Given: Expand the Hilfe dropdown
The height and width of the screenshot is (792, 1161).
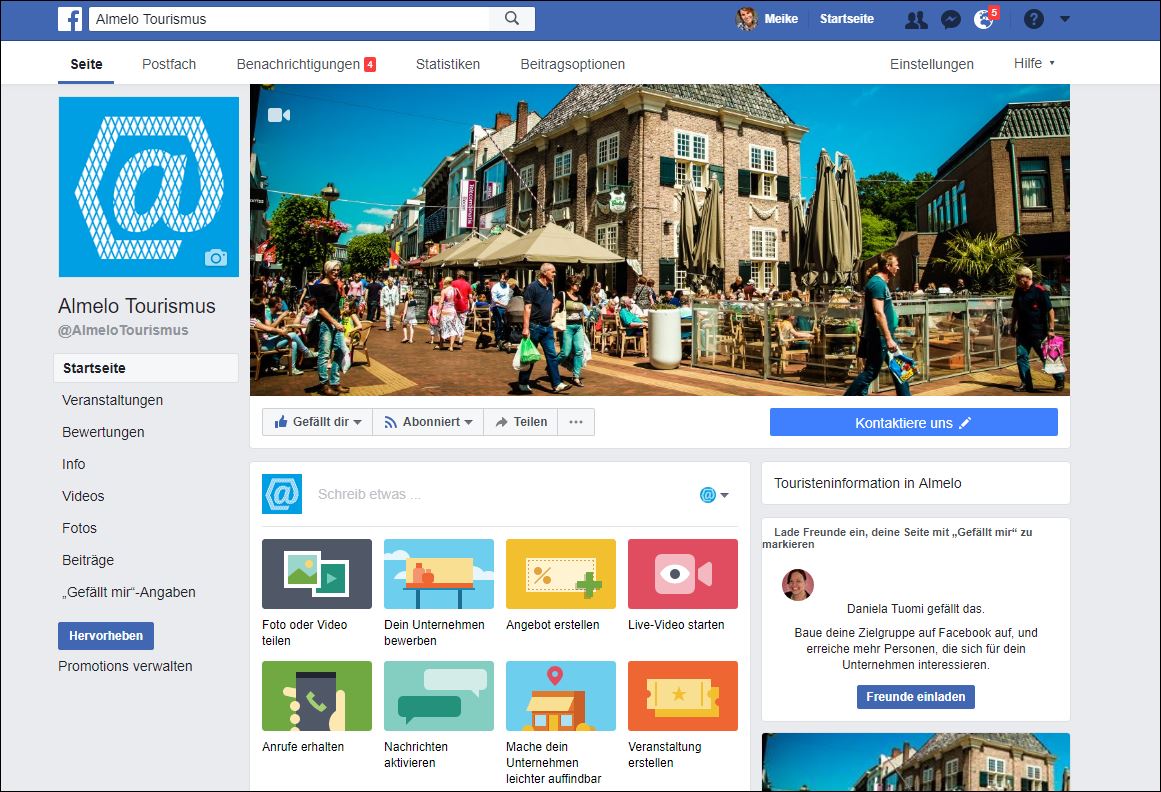Looking at the screenshot, I should click(x=1034, y=64).
